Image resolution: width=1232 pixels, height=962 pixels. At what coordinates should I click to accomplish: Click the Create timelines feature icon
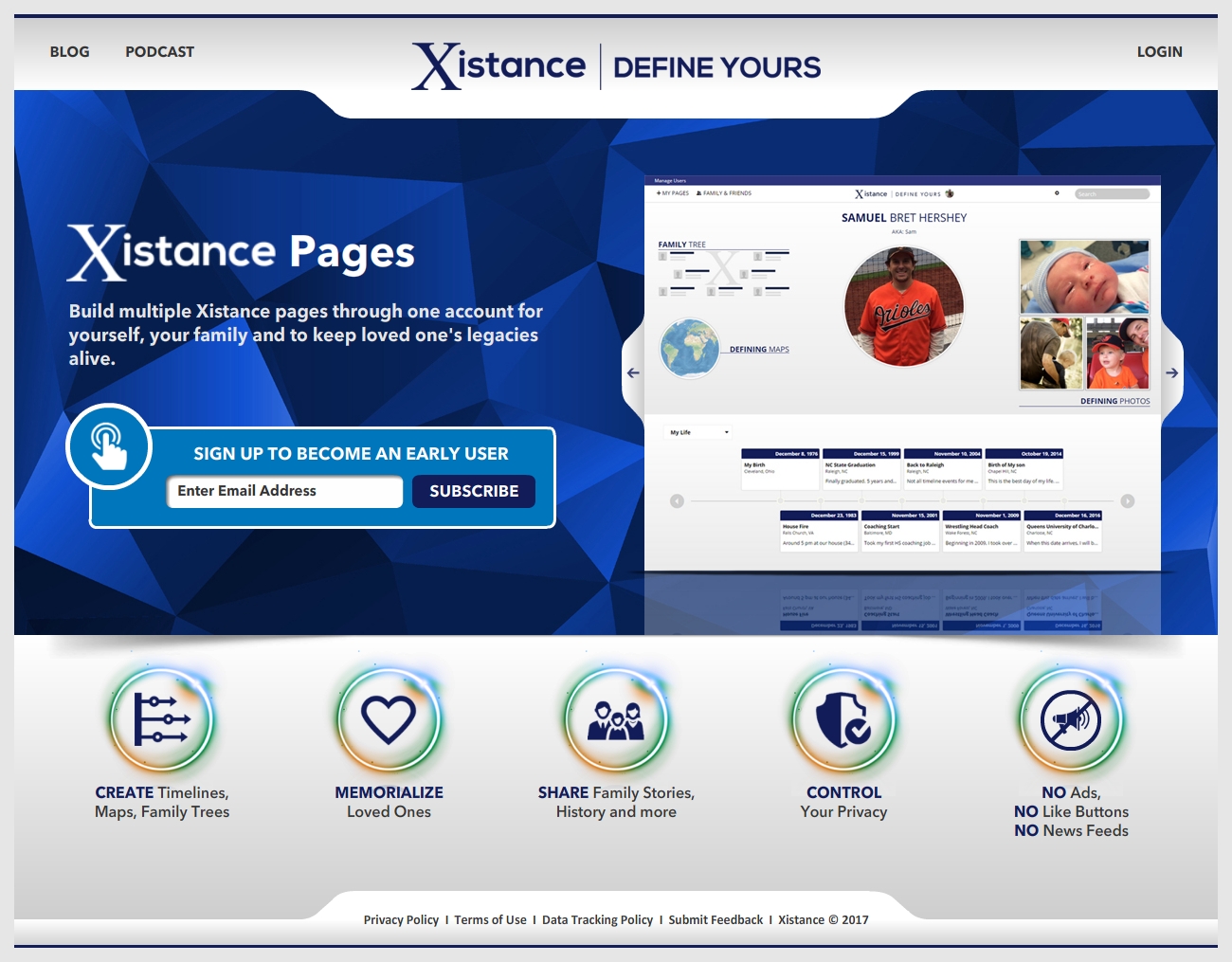point(161,720)
